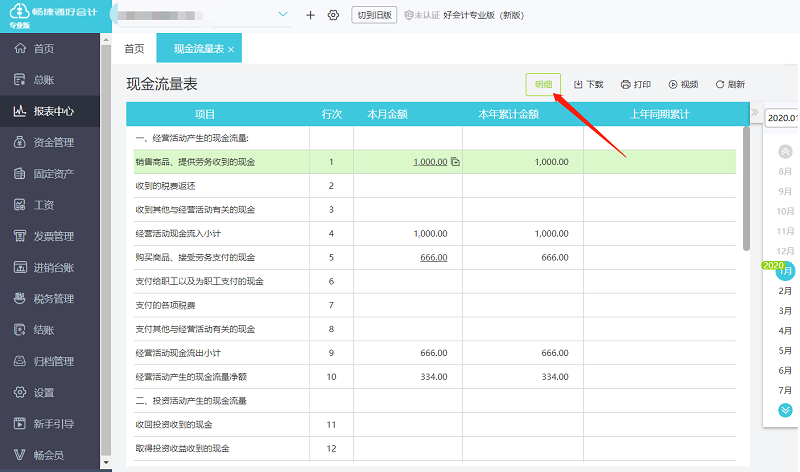800x472 pixels.
Task: Click the 666.00 amount link in row 5
Action: 433,257
